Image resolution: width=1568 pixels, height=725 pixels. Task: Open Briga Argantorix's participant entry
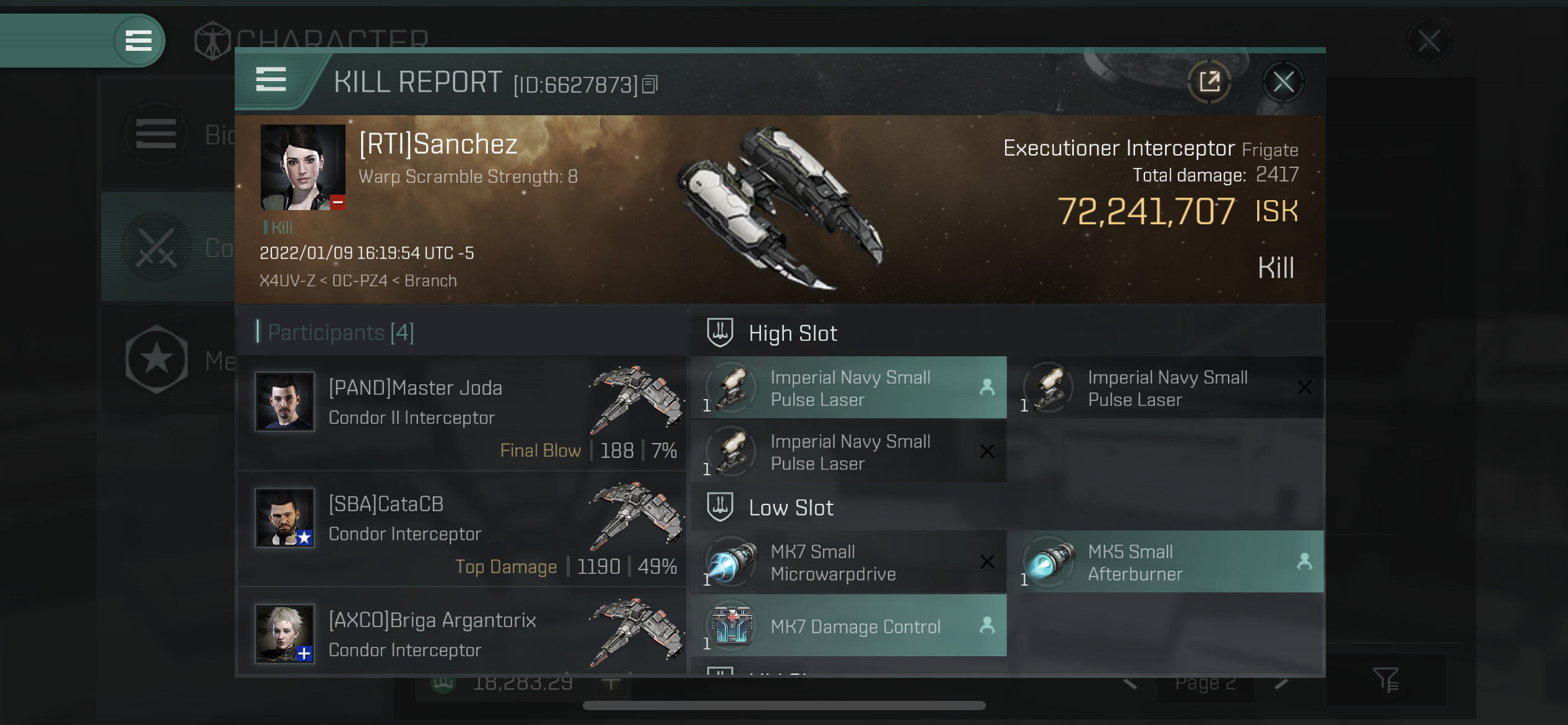pos(462,632)
